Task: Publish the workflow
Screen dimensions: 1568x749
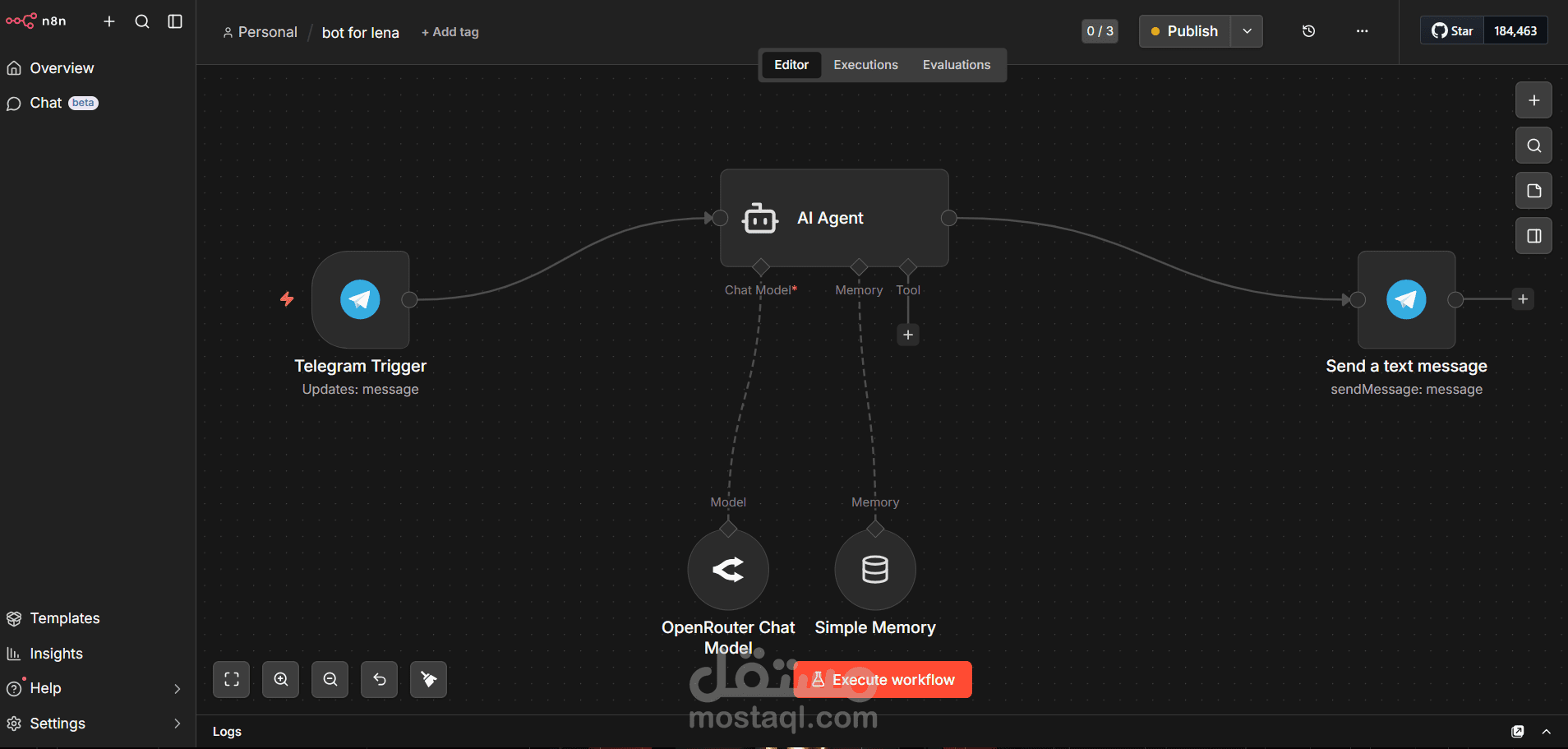Action: (1184, 31)
